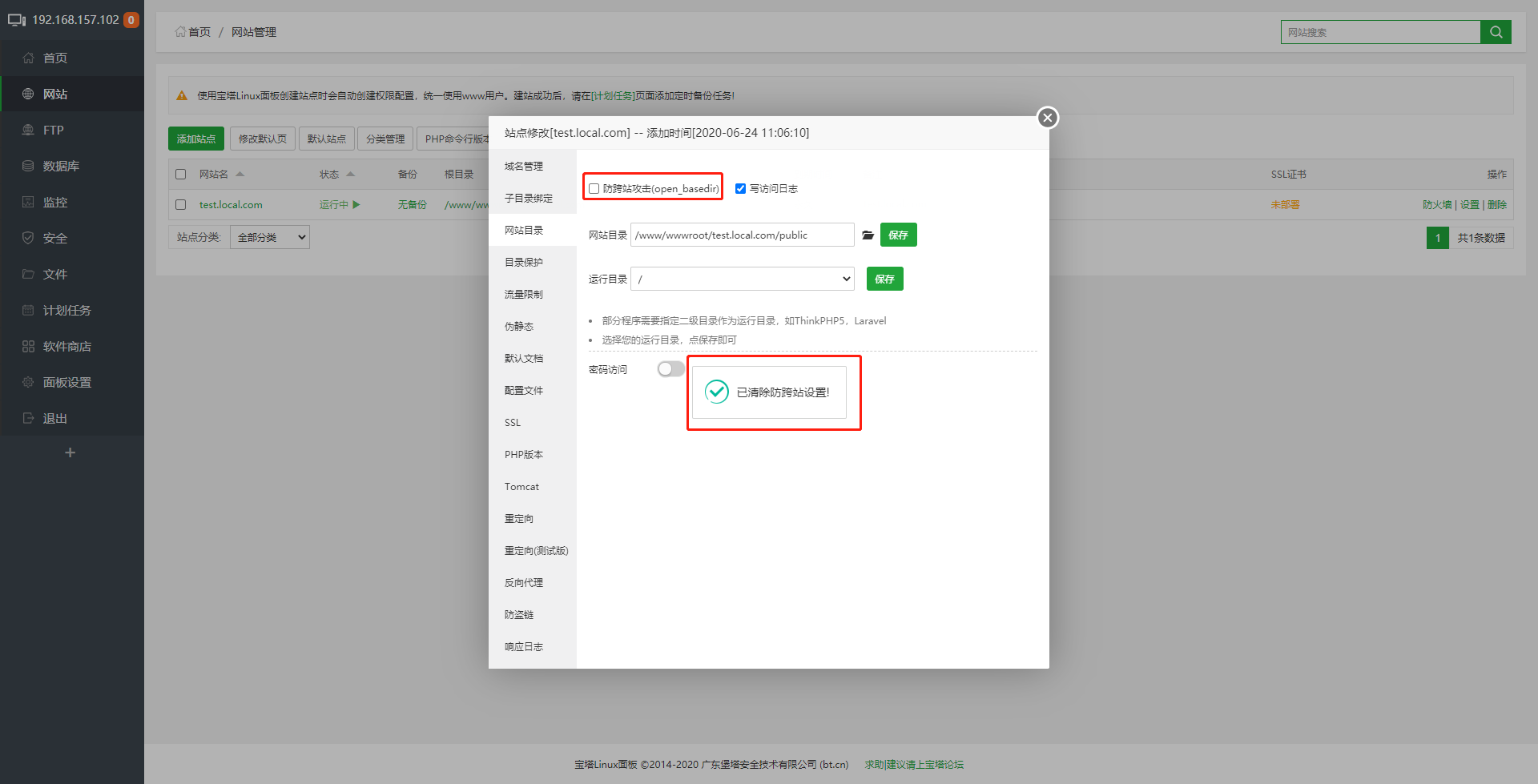The height and width of the screenshot is (784, 1538).
Task: Open the test.local.com site link
Action: coord(231,204)
